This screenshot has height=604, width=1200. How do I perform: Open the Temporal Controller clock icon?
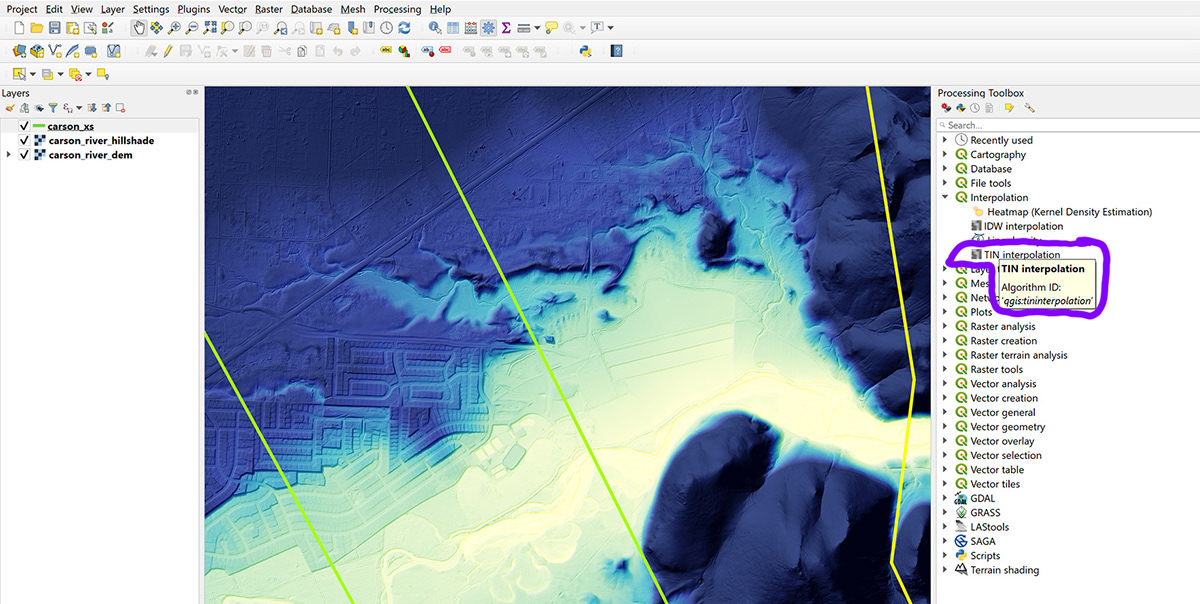click(386, 27)
